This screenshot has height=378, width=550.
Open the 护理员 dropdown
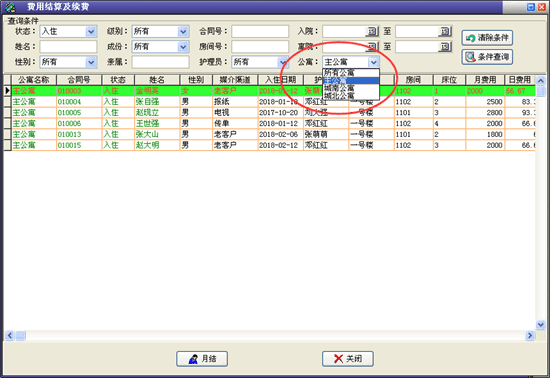(283, 62)
